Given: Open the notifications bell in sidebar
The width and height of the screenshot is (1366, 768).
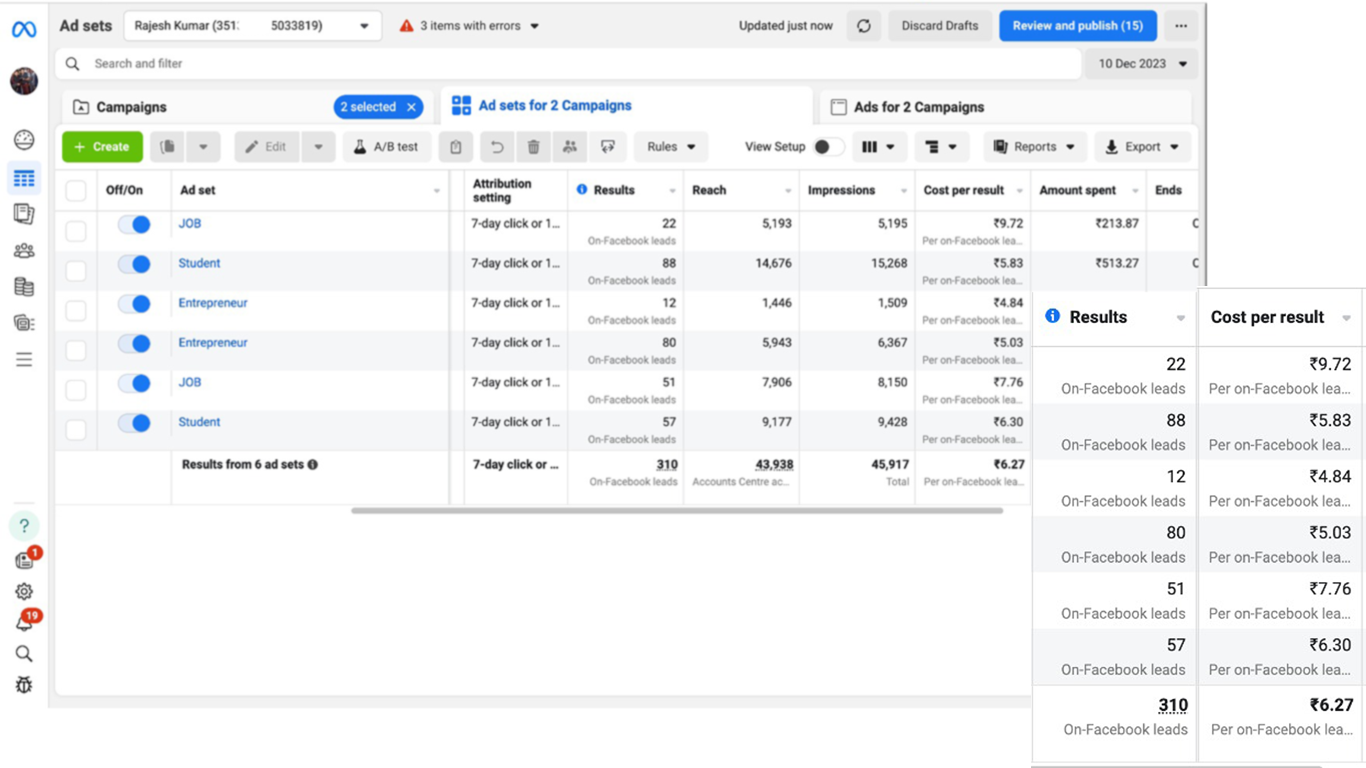Looking at the screenshot, I should coord(24,623).
